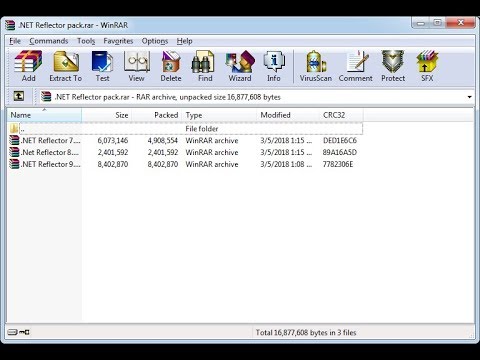
Task: Click the .NET Reflector 7 archive icon
Action: pyautogui.click(x=14, y=140)
